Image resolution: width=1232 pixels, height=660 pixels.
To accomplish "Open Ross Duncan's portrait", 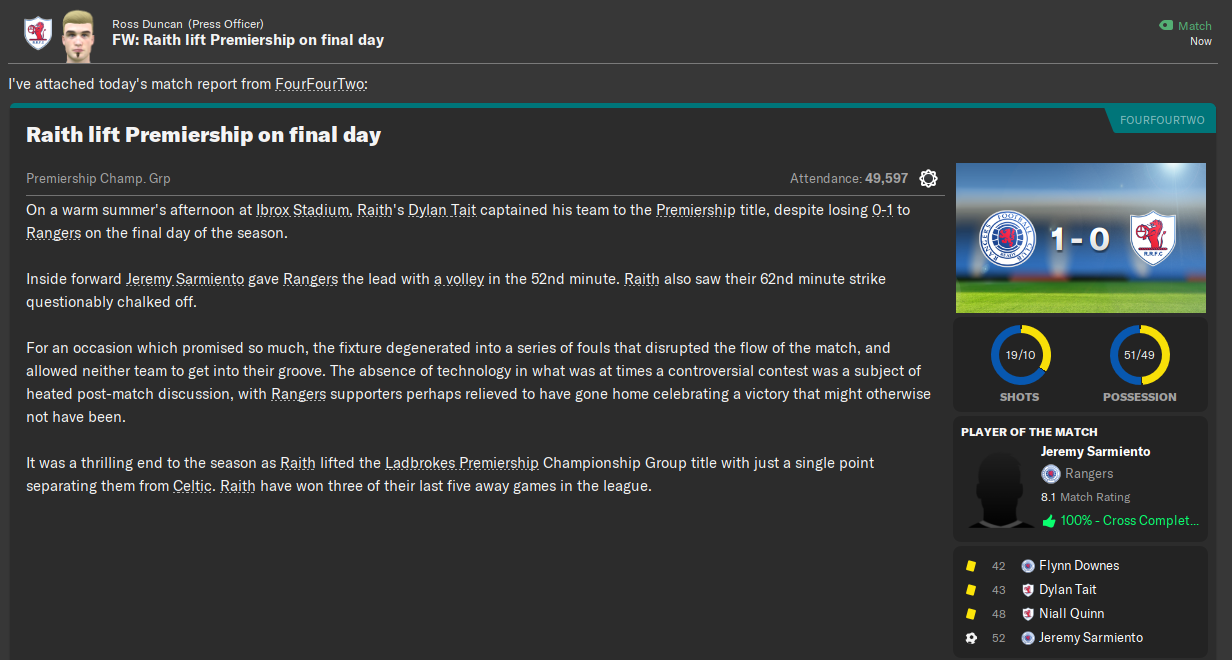I will pos(78,32).
